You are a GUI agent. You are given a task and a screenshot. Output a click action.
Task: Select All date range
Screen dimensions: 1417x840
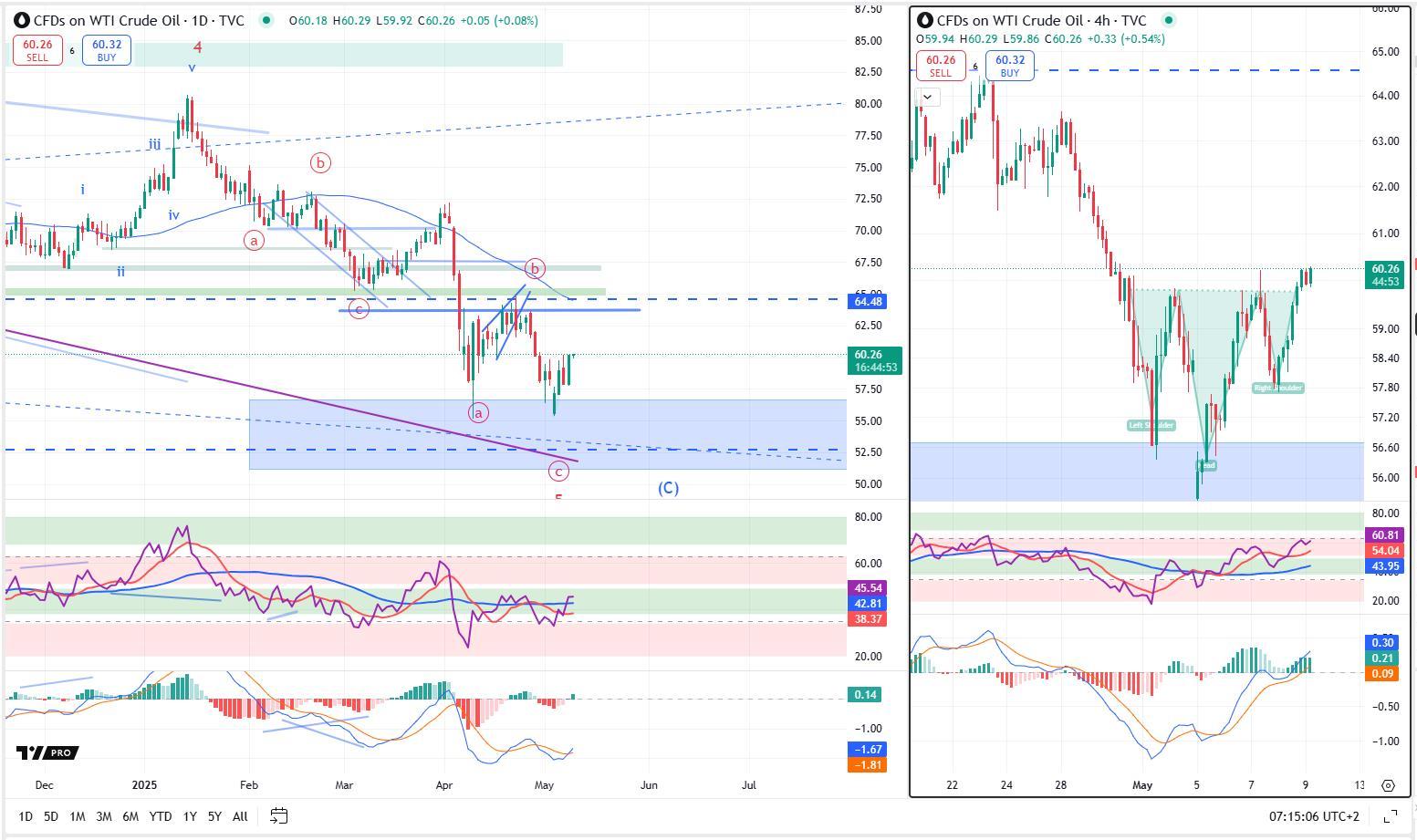(x=240, y=816)
